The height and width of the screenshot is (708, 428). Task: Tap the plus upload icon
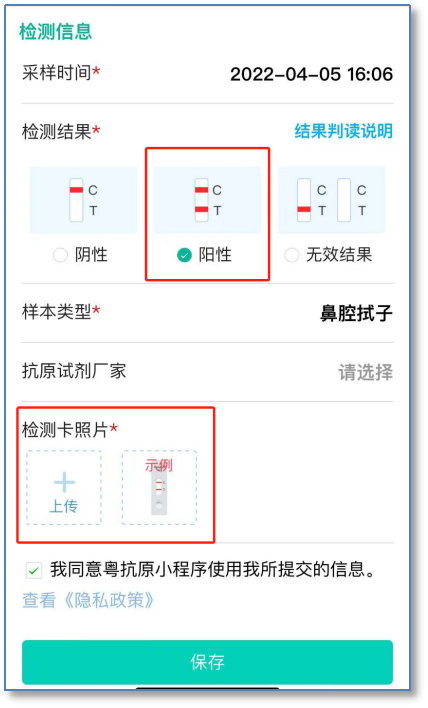[x=64, y=482]
